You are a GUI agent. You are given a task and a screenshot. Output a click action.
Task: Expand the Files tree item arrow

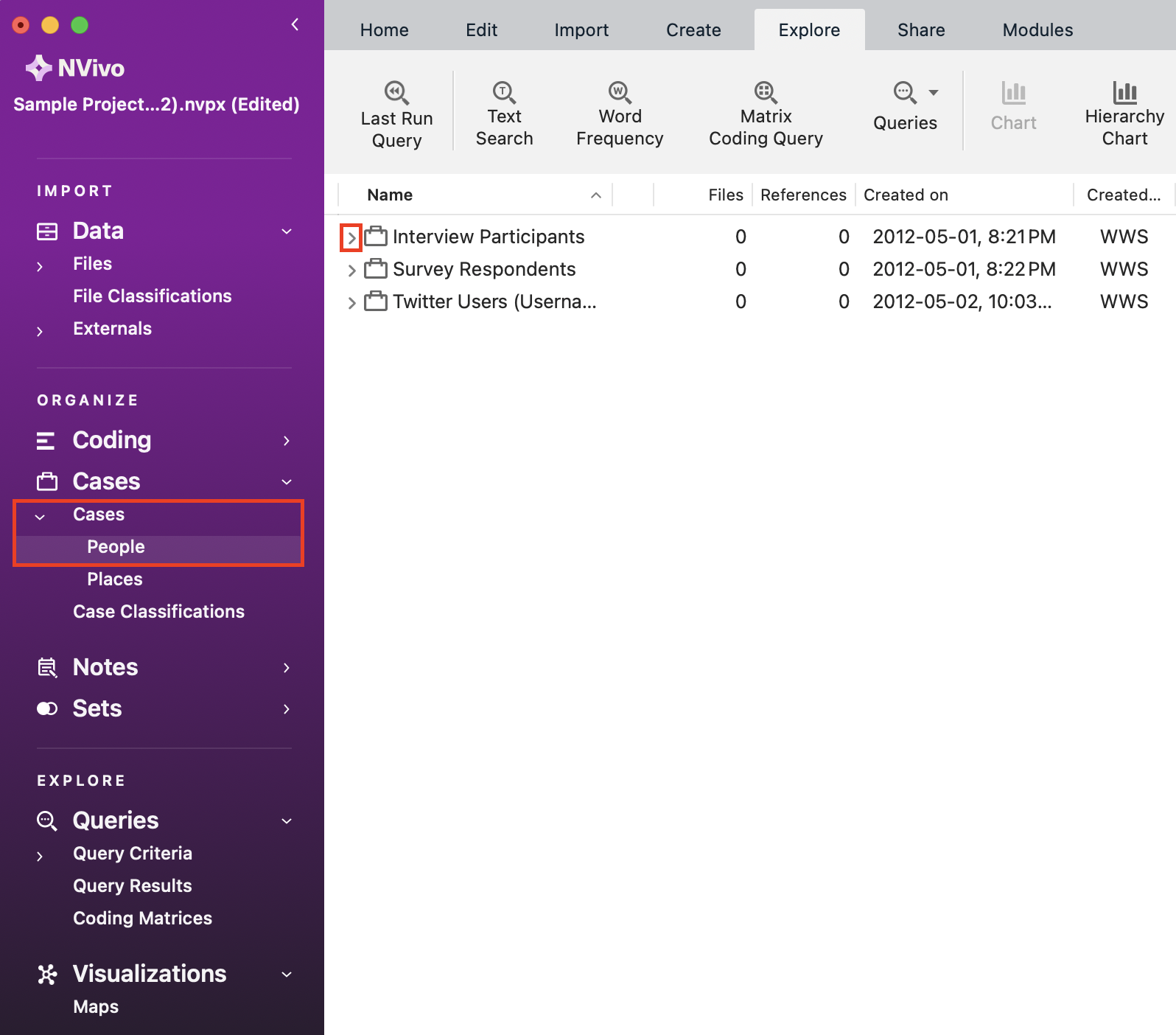[x=40, y=266]
